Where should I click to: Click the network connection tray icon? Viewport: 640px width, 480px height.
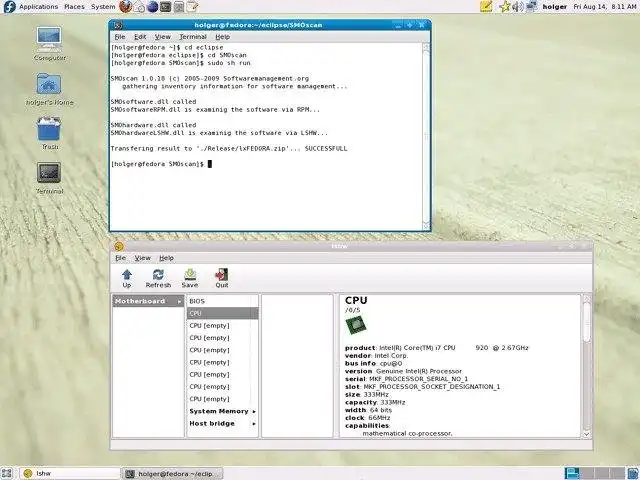pyautogui.click(x=531, y=7)
